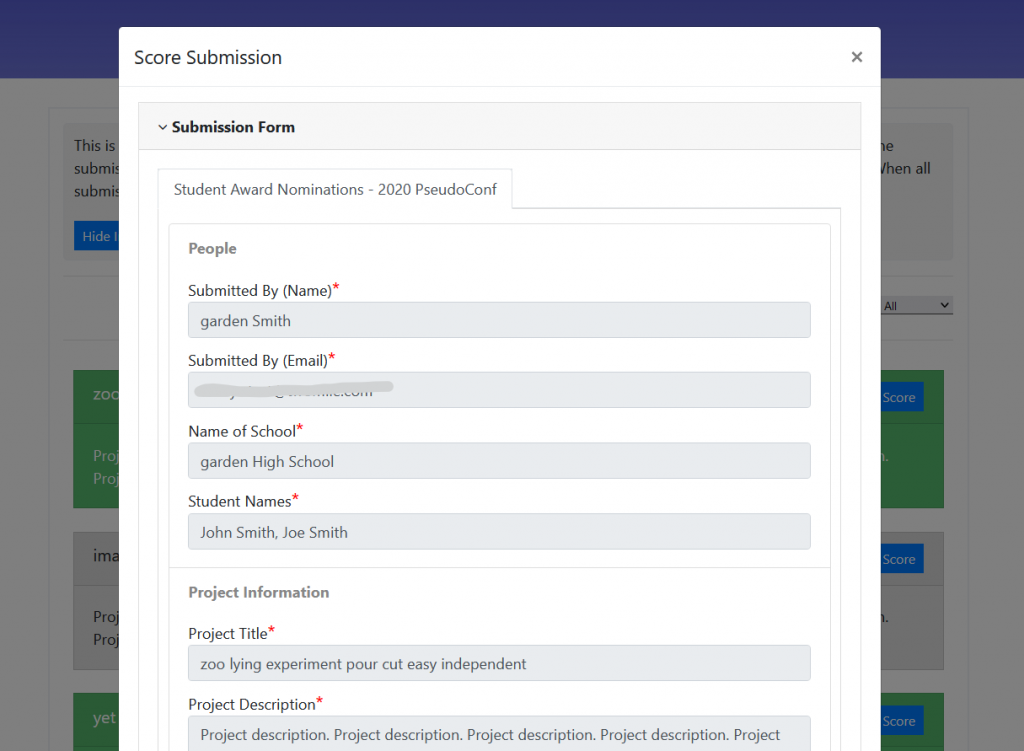Click the Score Submission dialog title
1024x751 pixels.
[x=208, y=57]
